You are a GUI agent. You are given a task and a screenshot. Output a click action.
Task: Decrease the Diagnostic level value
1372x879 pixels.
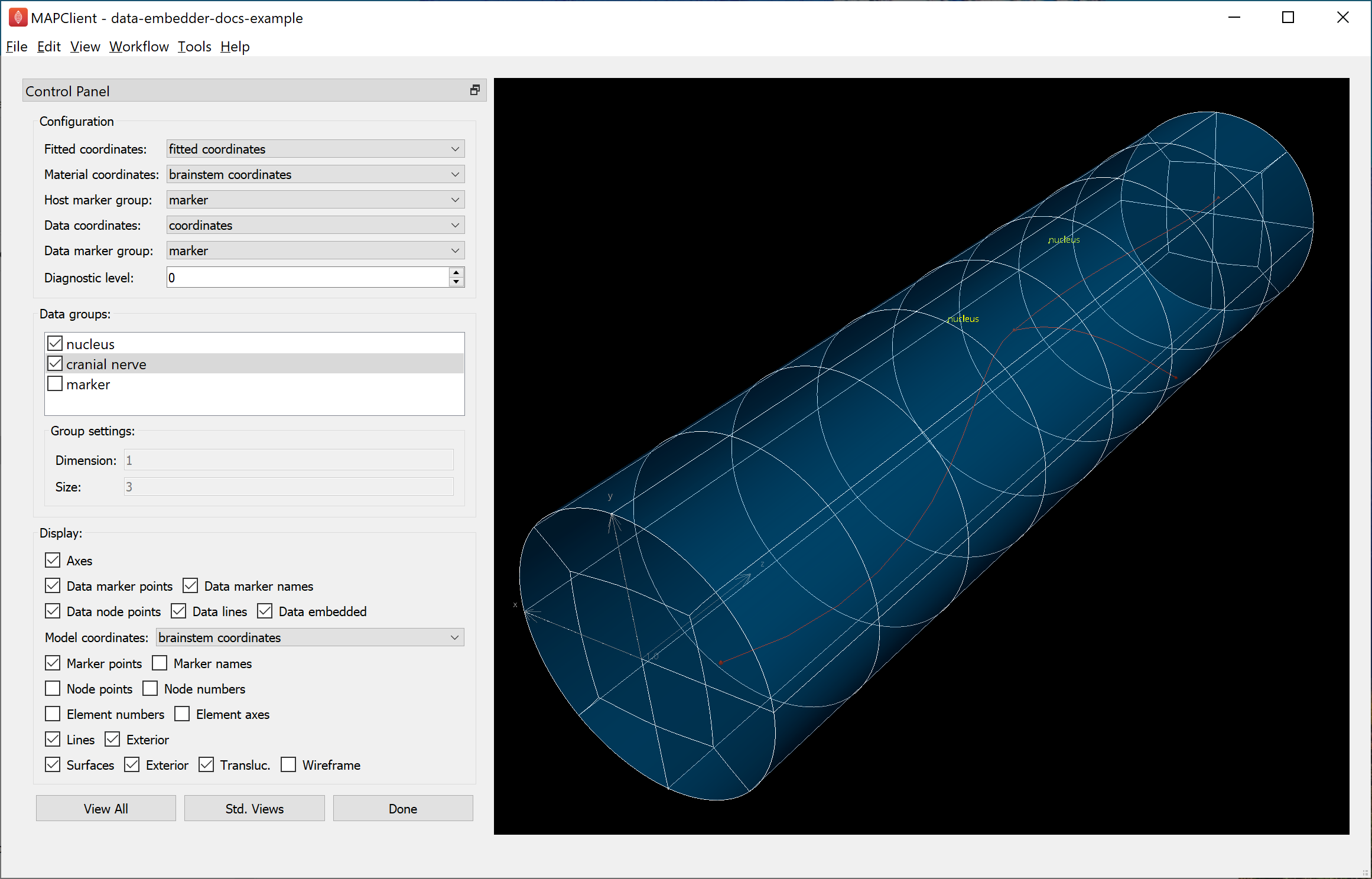pos(456,282)
